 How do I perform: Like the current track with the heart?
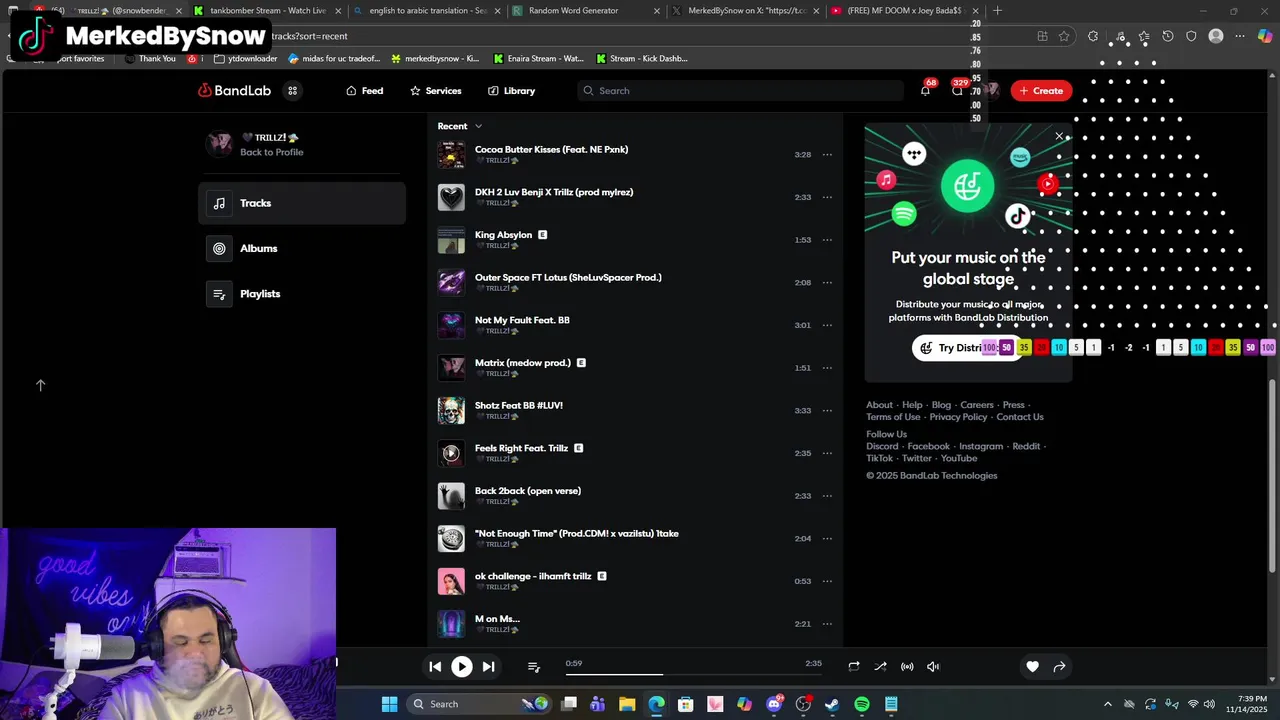point(1033,667)
